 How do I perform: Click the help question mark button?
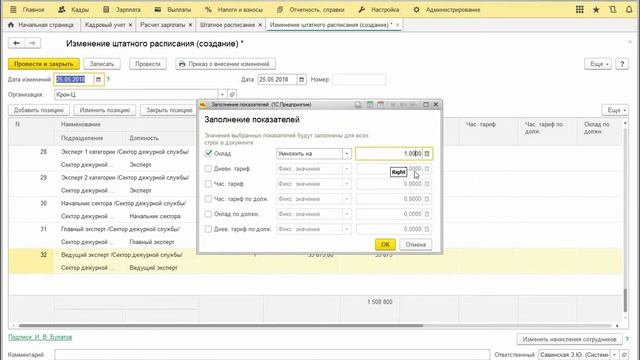pyautogui.click(x=622, y=64)
